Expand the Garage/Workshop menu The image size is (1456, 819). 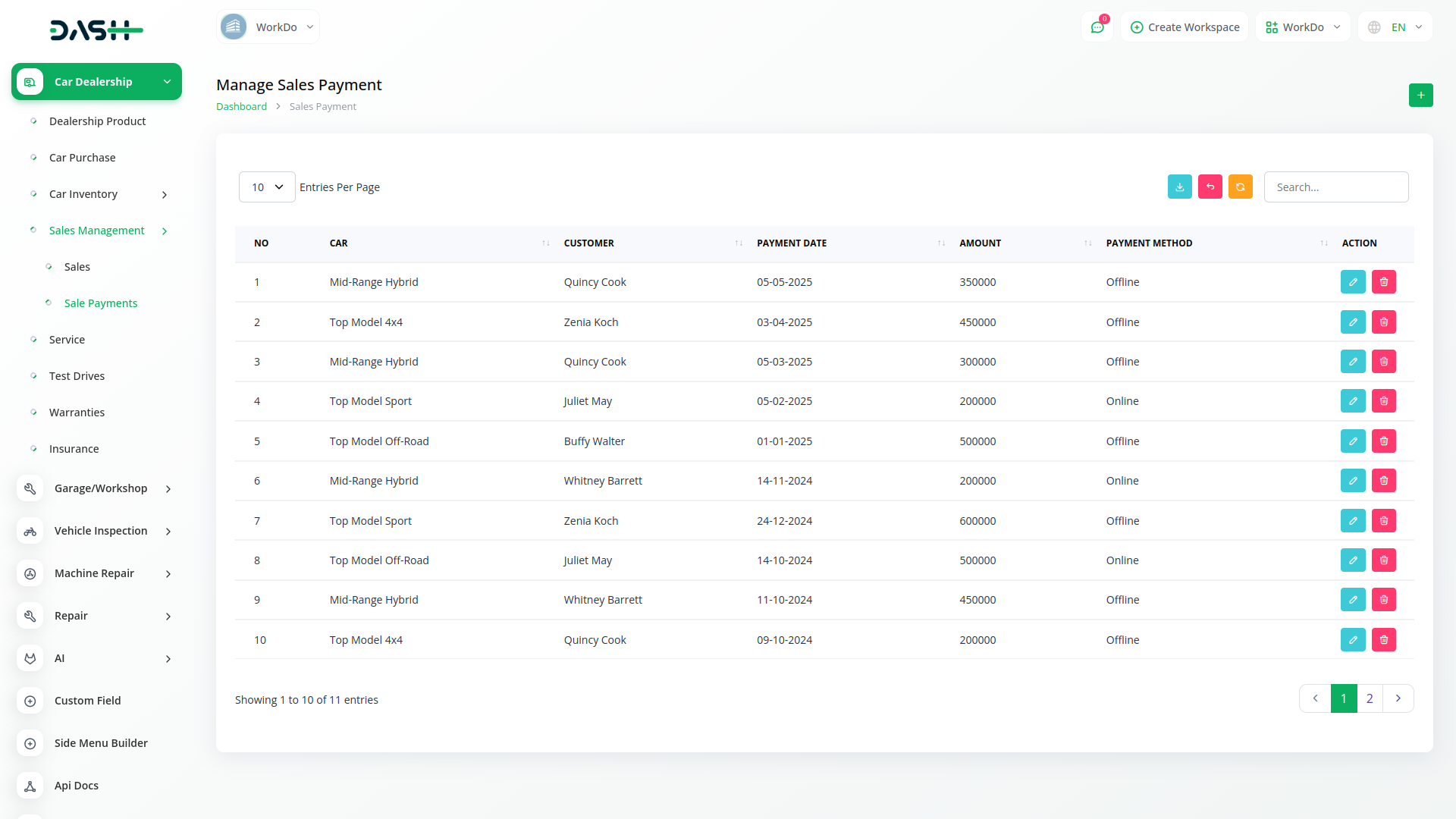coord(168,489)
